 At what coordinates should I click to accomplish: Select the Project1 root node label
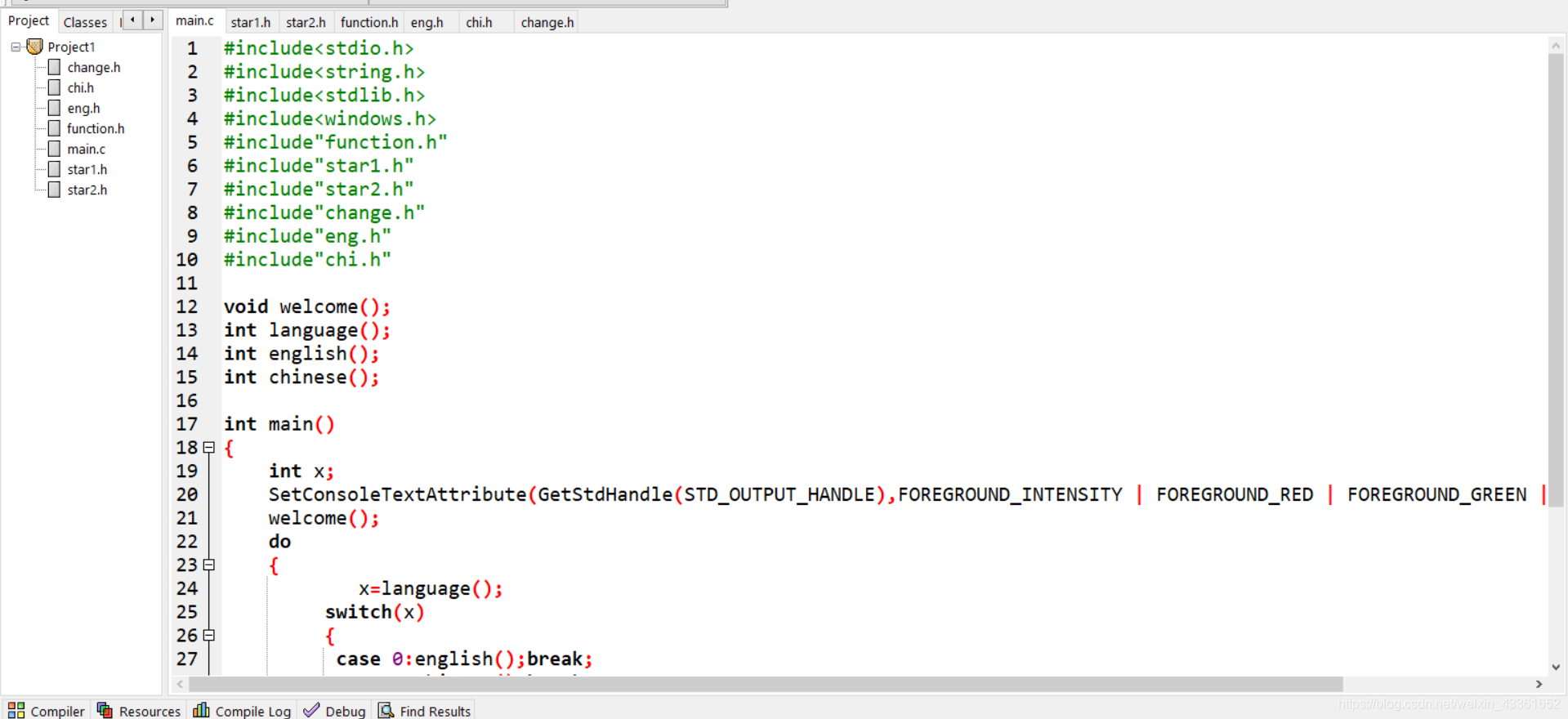pyautogui.click(x=71, y=47)
